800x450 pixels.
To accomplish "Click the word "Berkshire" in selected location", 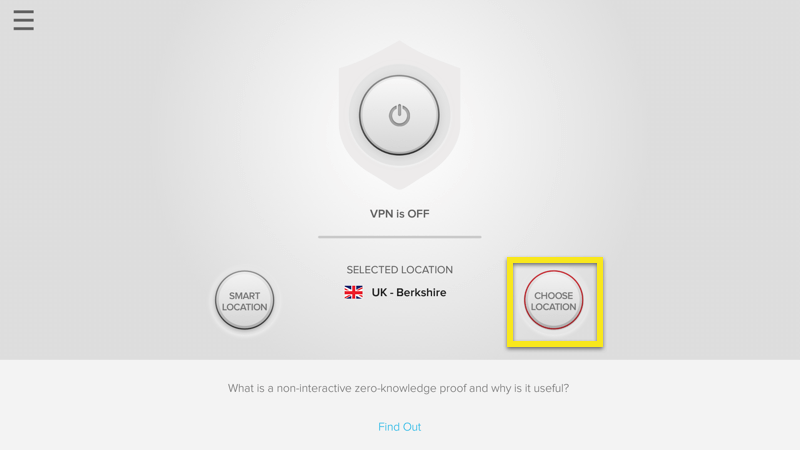I will coord(421,292).
